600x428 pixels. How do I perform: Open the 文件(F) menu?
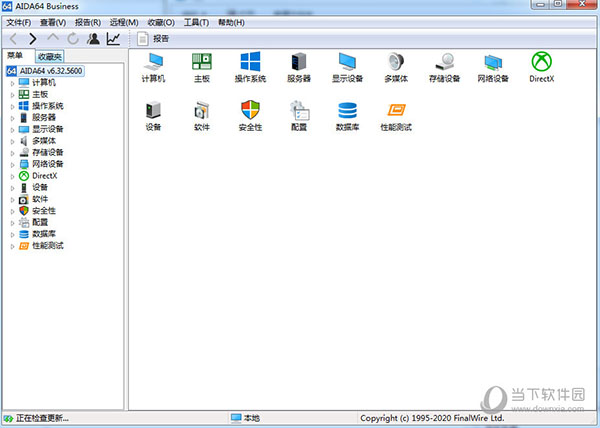[18, 23]
